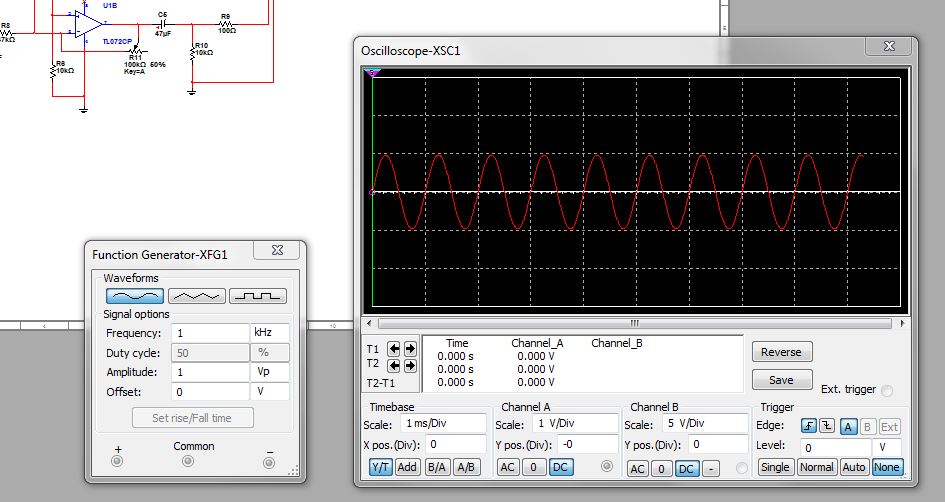Screen dimensions: 945x502
Task: Click the Channel B Scale field
Action: click(x=705, y=424)
